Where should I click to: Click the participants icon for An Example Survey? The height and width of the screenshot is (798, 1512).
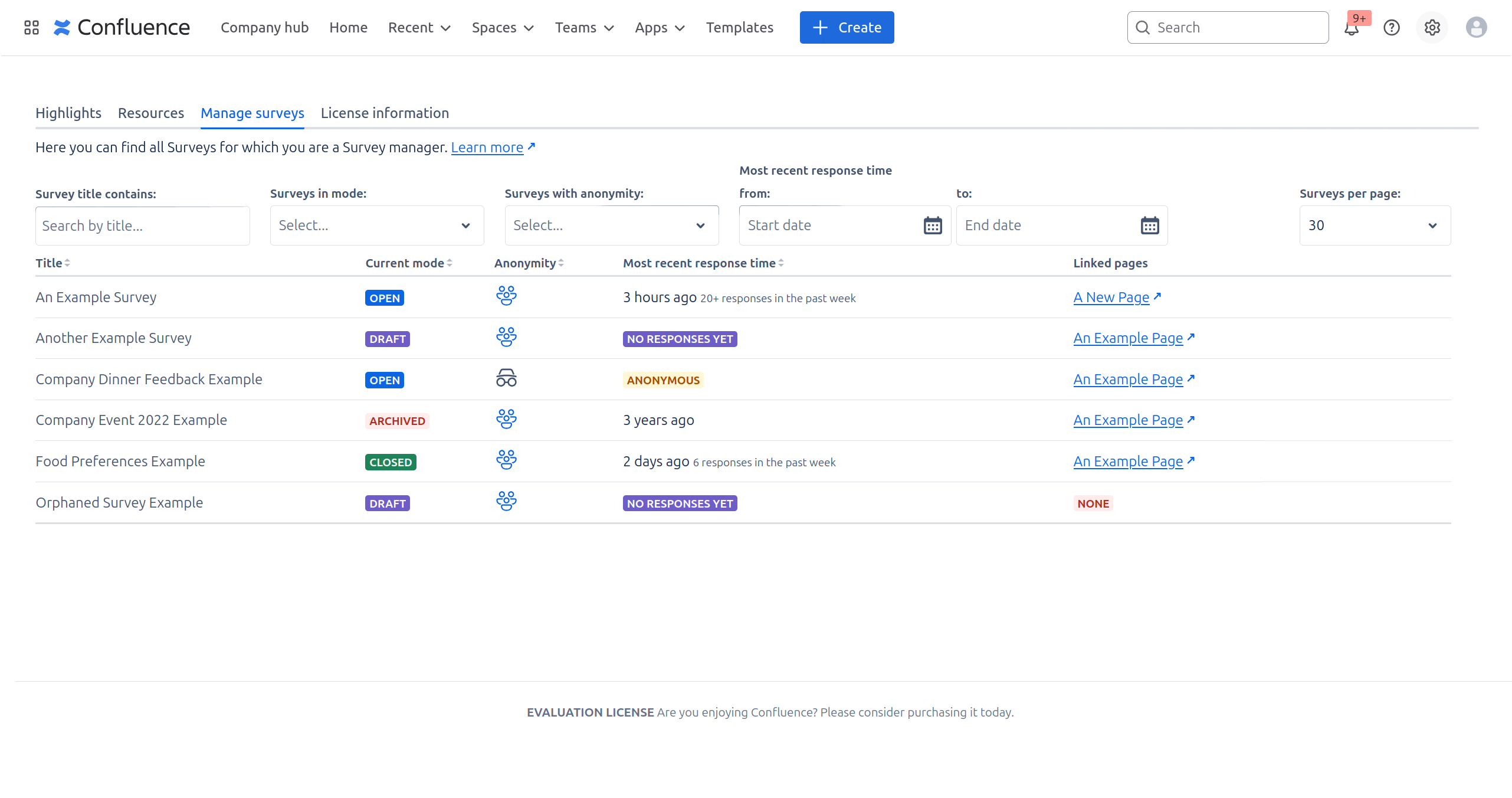(x=506, y=296)
